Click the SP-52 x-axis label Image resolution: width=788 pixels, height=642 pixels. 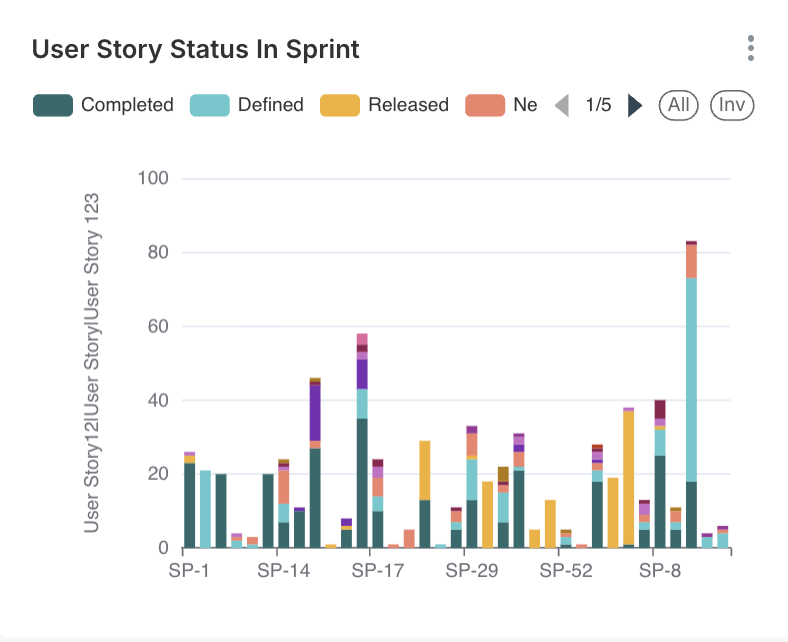[x=566, y=571]
